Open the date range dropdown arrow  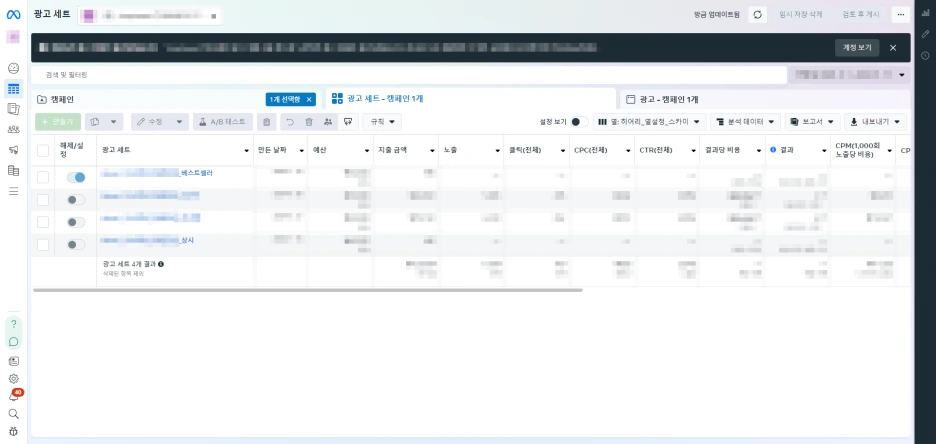pyautogui.click(x=901, y=75)
